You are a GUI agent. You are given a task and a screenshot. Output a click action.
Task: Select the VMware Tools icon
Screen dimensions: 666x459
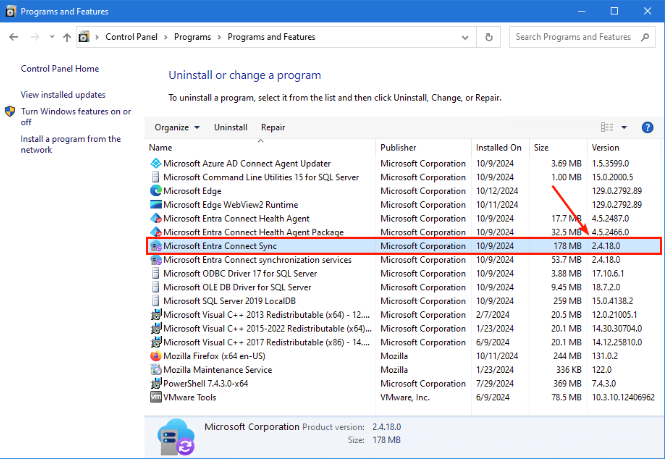156,397
